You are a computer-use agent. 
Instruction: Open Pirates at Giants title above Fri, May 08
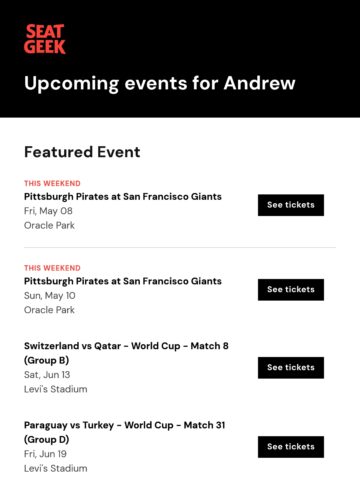coord(123,197)
